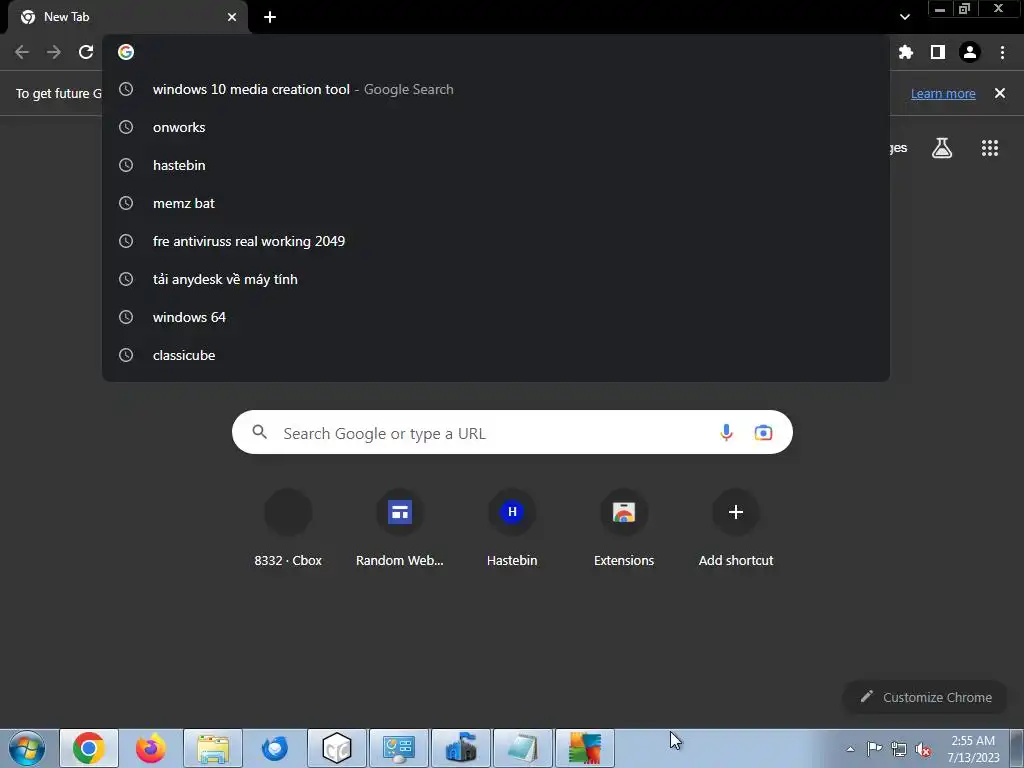Select the tải anydesk về máy tính suggestion
1024x768 pixels.
click(x=496, y=279)
